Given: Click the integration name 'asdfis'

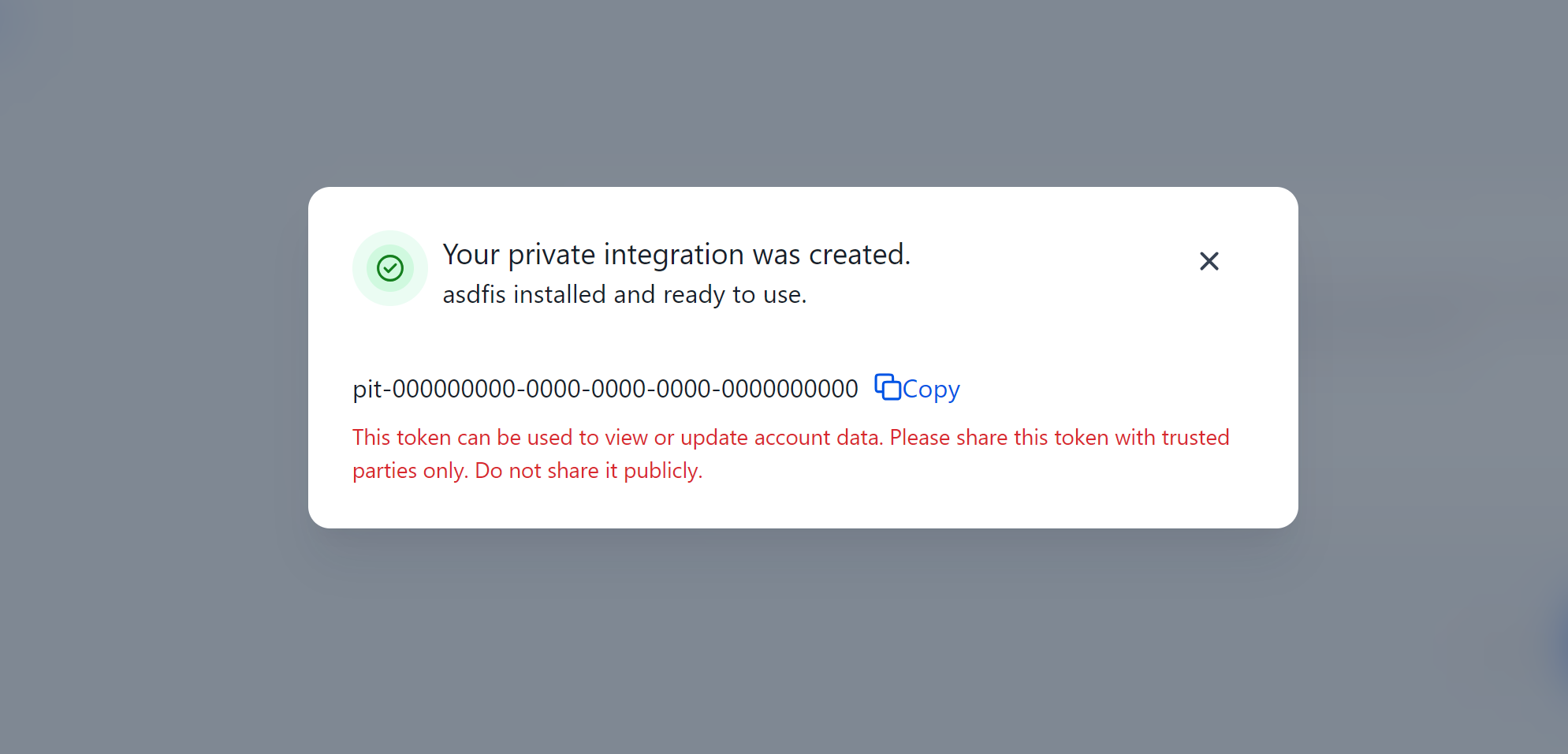Looking at the screenshot, I should pyautogui.click(x=475, y=294).
